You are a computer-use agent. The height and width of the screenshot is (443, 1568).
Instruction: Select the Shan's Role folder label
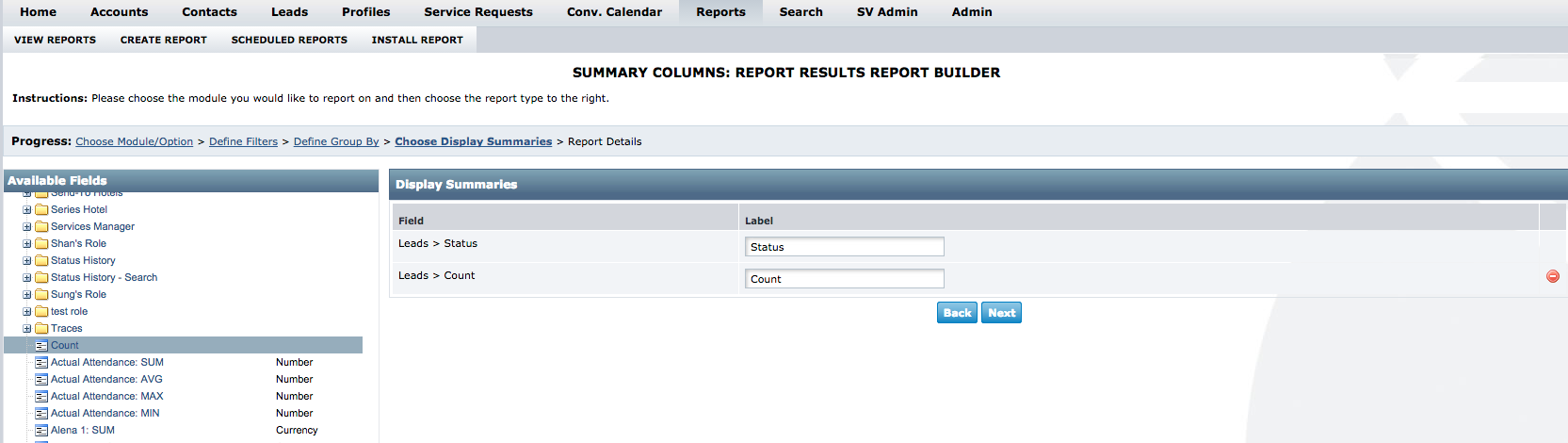tap(78, 243)
